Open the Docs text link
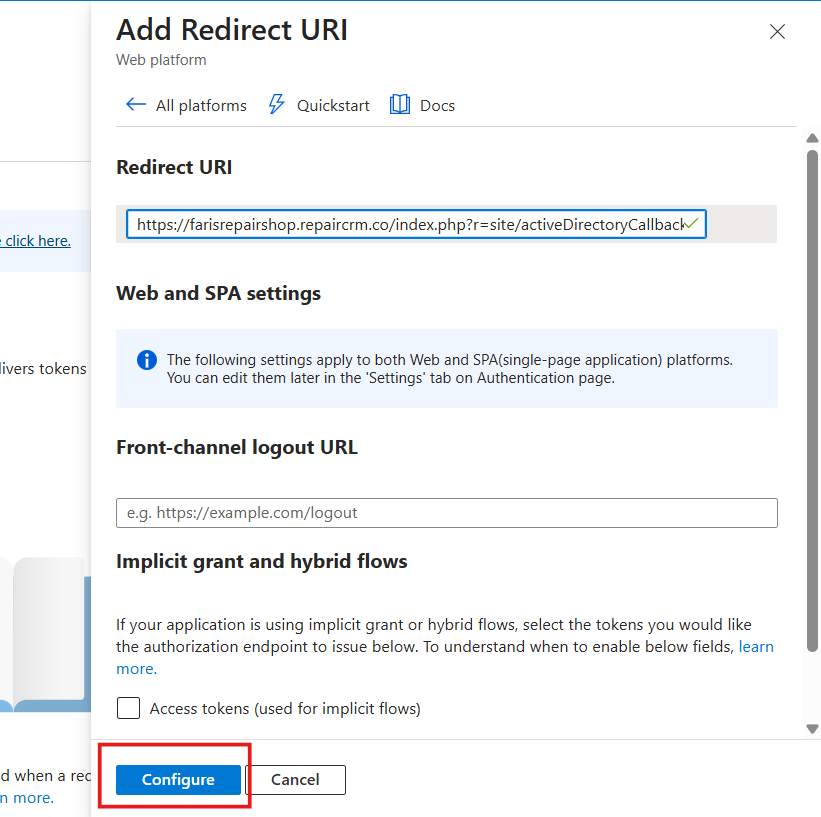 point(437,106)
